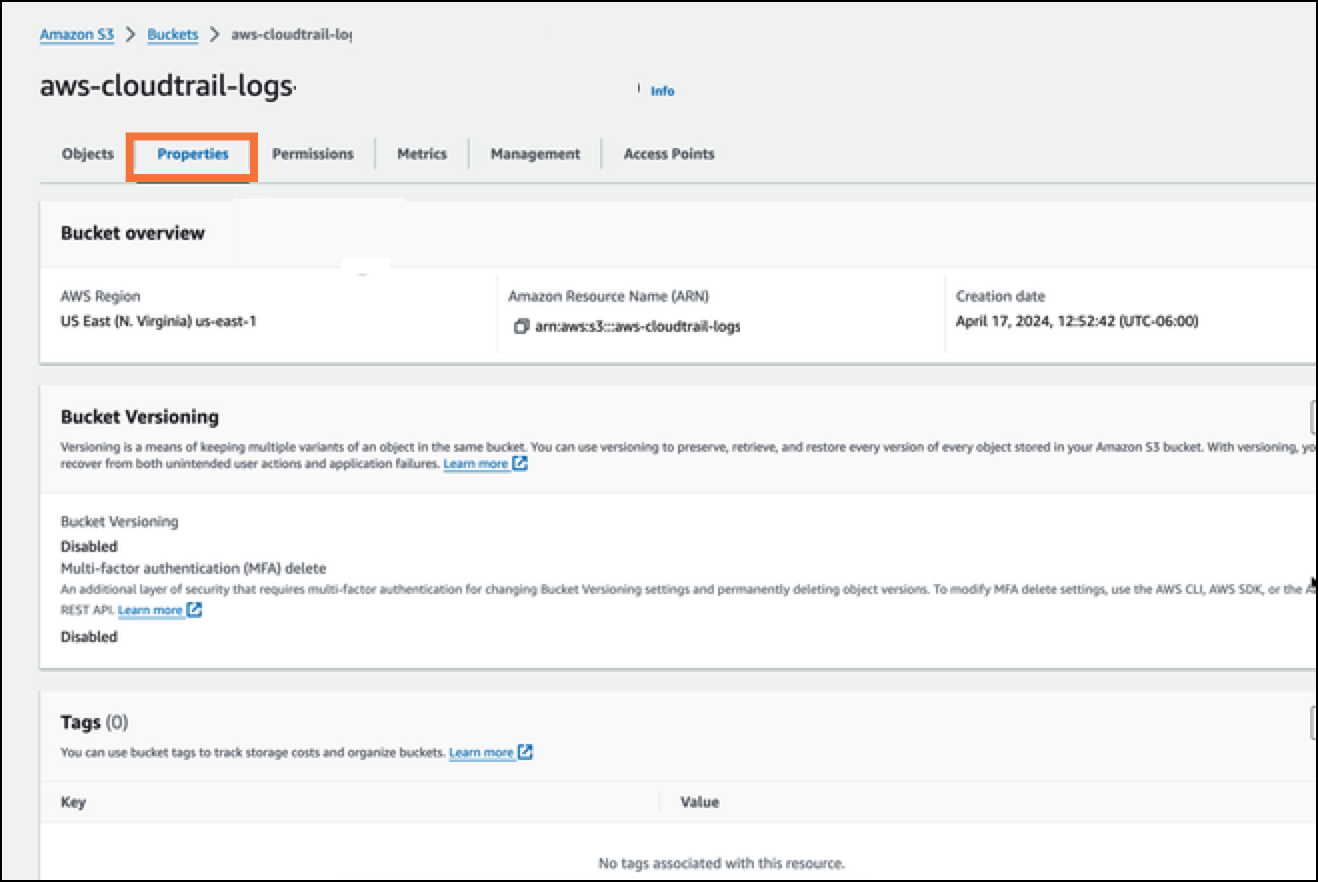Open the Amazon S3 breadcrumb link
This screenshot has width=1318, height=882.
tap(77, 35)
